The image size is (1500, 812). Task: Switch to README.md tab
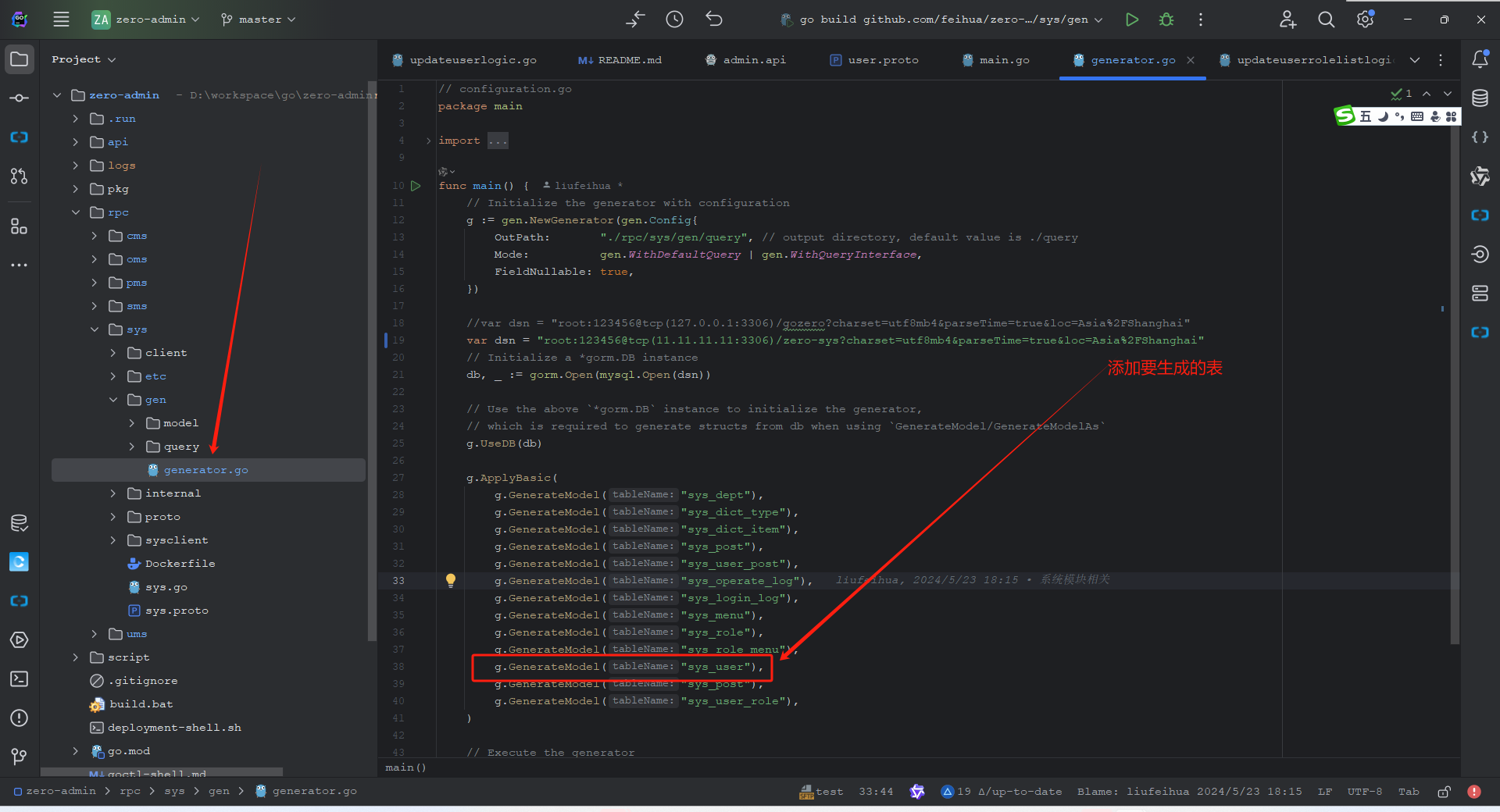pos(620,60)
